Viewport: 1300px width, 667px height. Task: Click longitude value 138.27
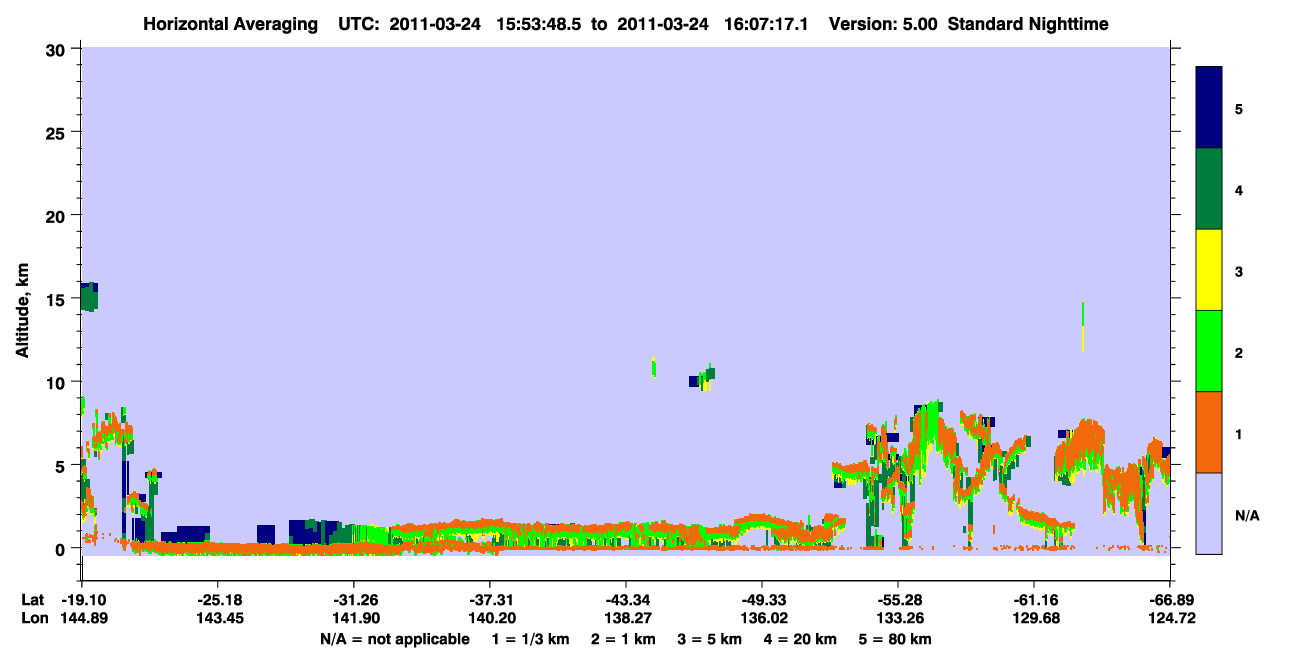click(626, 618)
